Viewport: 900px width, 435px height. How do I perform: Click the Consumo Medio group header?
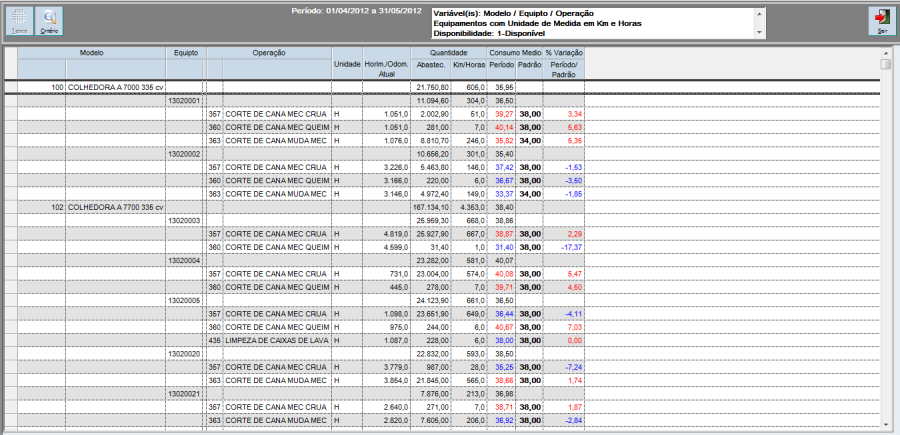(x=515, y=52)
